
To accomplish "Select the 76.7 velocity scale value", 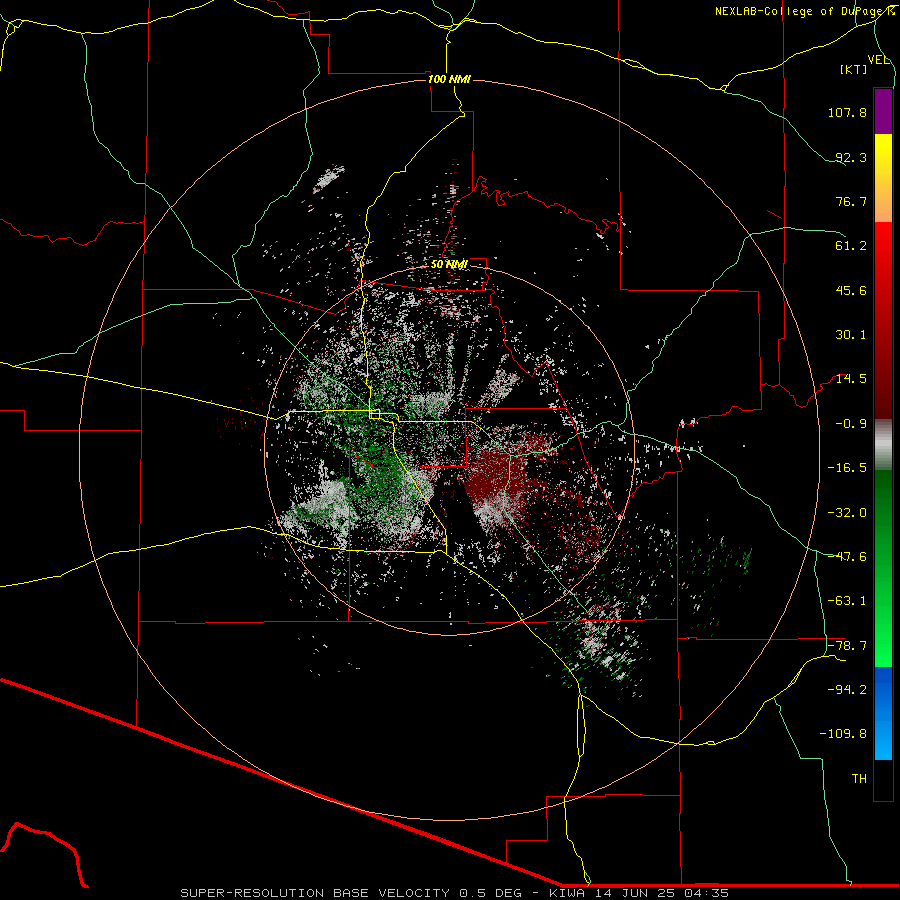I will coord(851,201).
